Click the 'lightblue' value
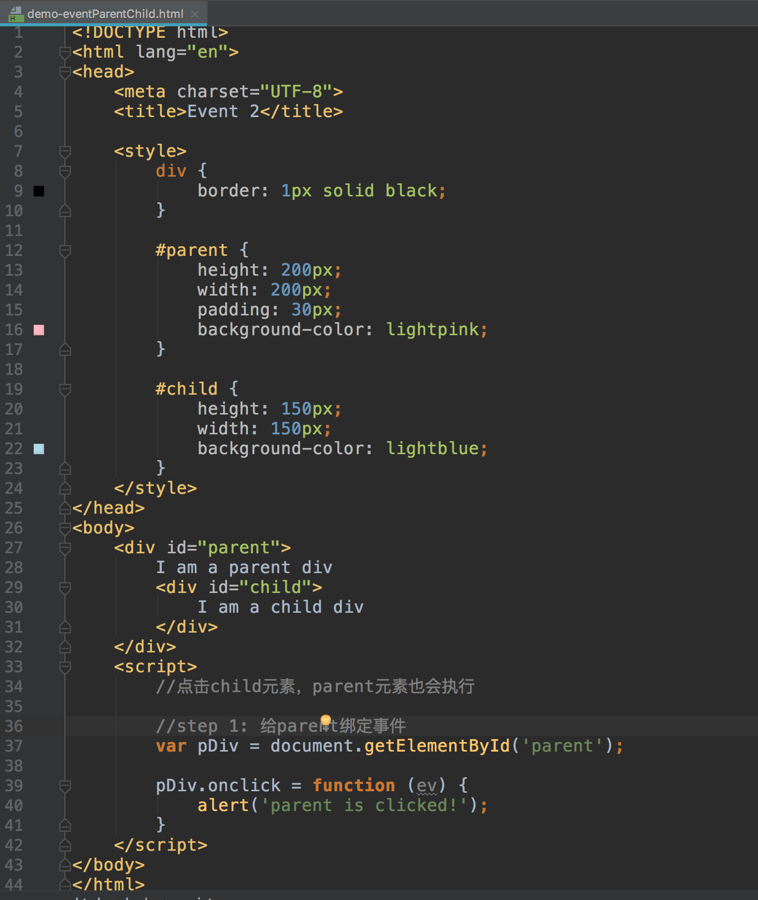This screenshot has height=900, width=758. pos(432,449)
